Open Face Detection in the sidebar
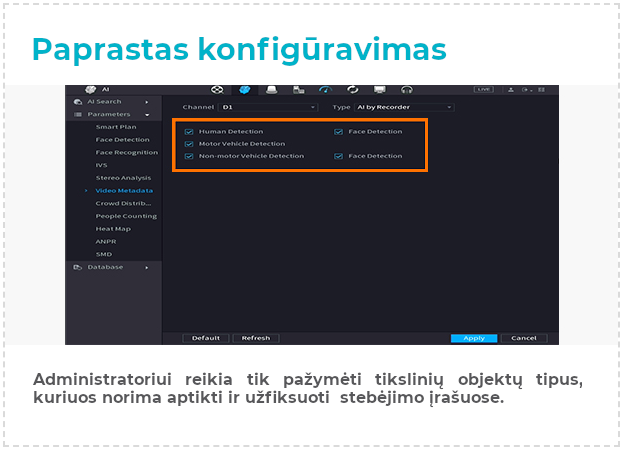Viewport: 622px width, 449px height. [123, 140]
